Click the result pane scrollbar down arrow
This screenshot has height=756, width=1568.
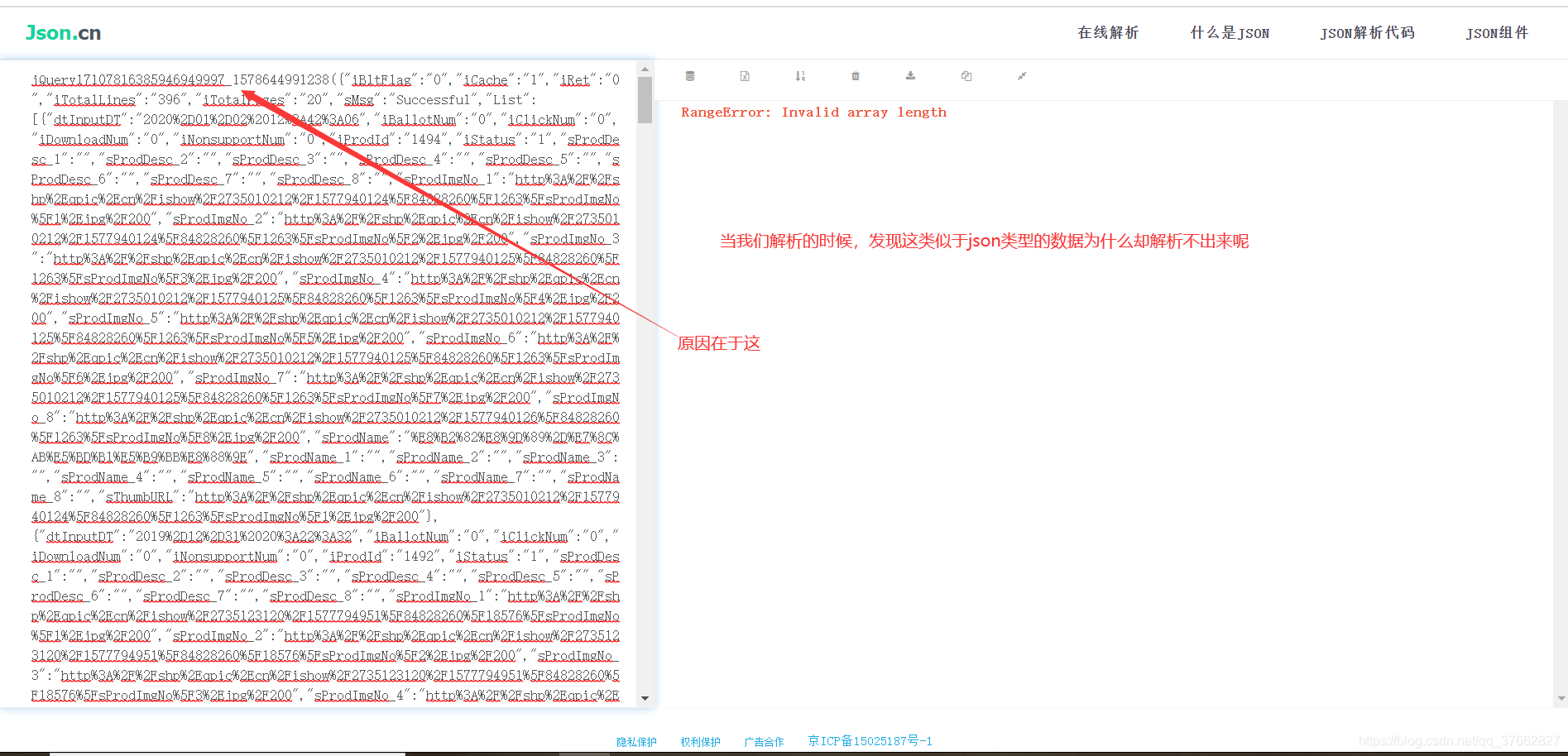[1561, 699]
